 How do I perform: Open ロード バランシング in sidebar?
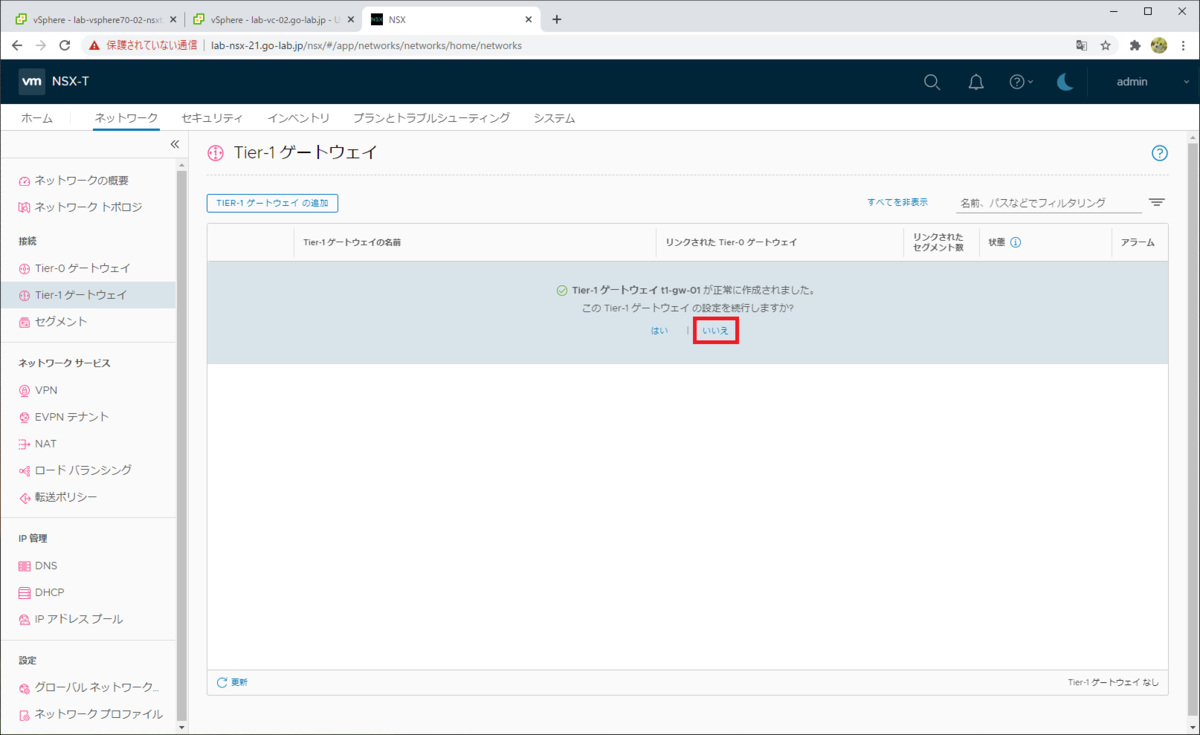click(75, 470)
